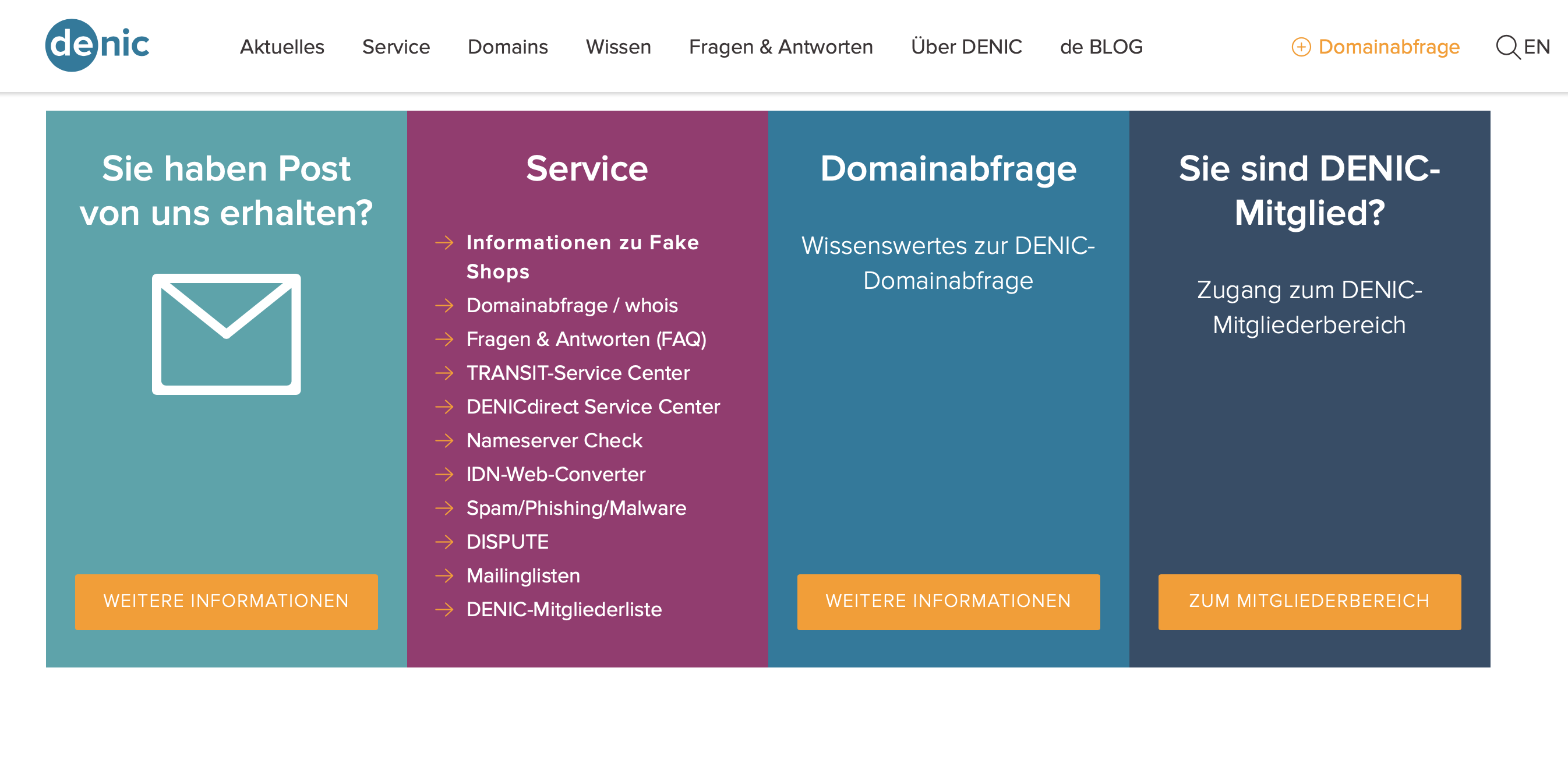
Task: Open Spam/Phishing/Malware link
Action: (576, 508)
